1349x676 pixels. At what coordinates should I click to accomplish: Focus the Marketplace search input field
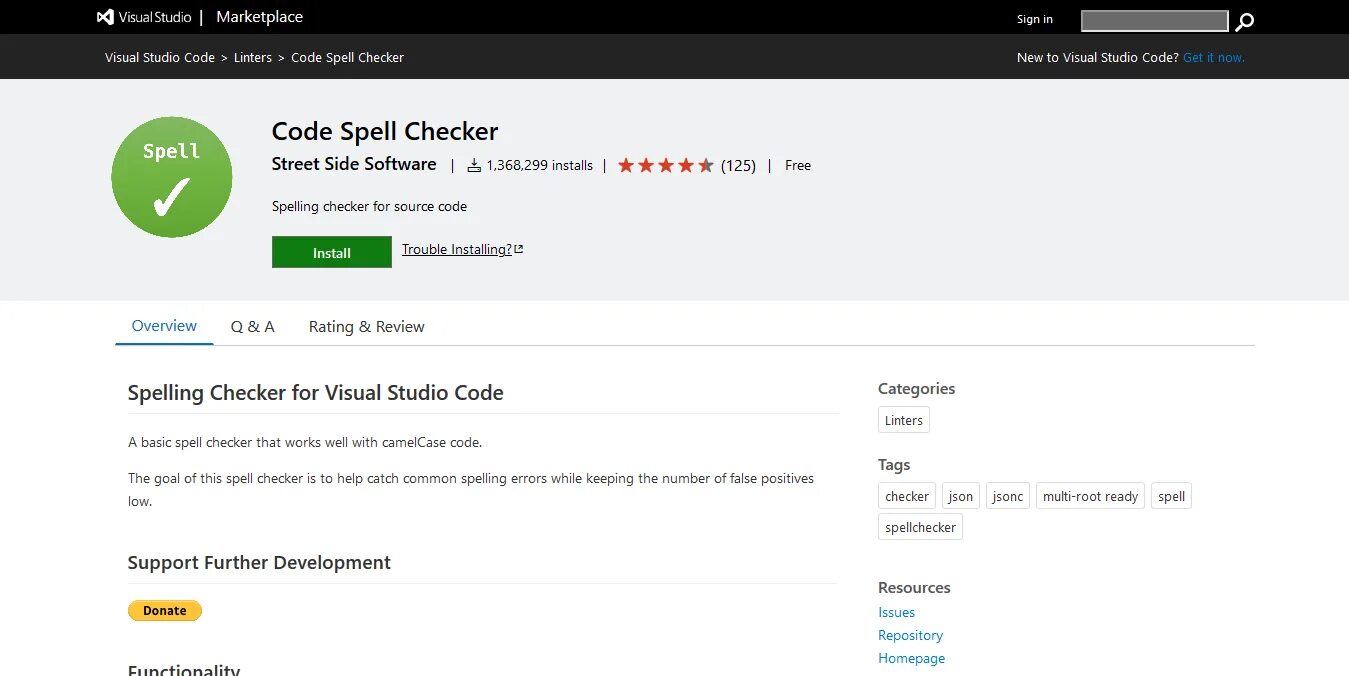pyautogui.click(x=1155, y=21)
